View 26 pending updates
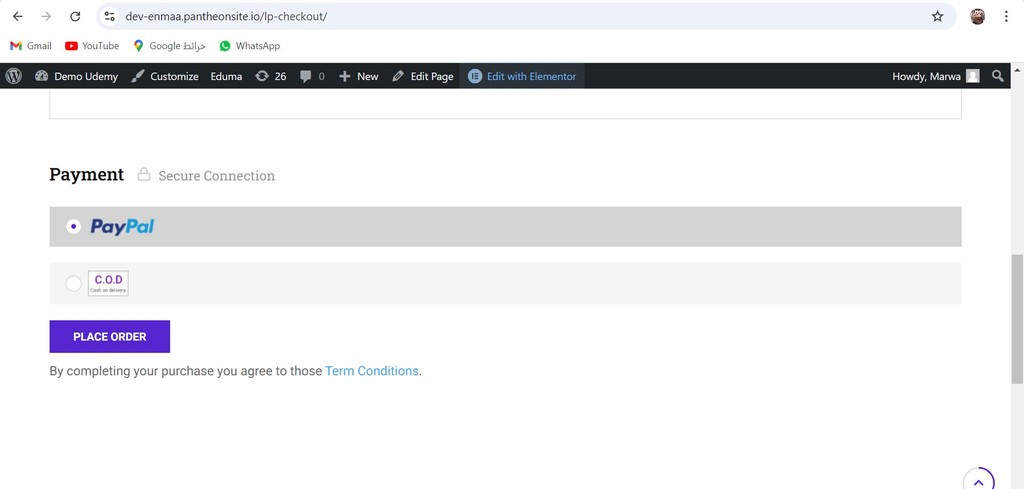This screenshot has height=489, width=1024. (x=270, y=76)
